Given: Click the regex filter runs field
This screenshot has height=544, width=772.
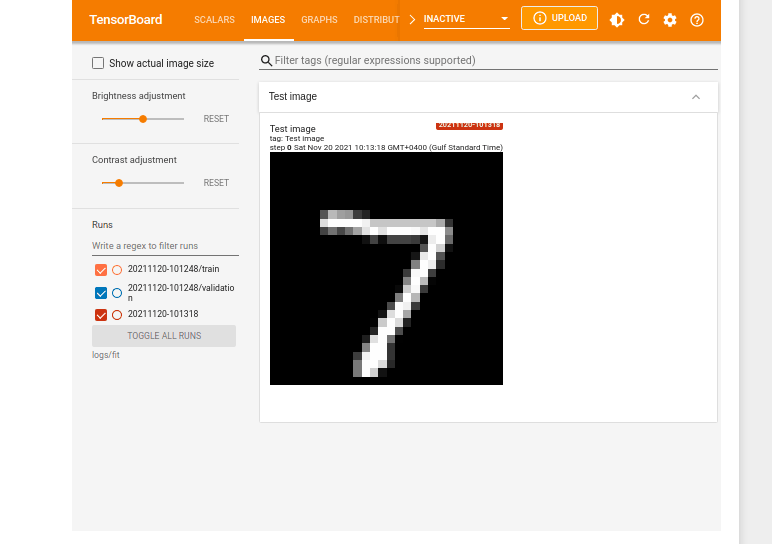Looking at the screenshot, I should pos(165,246).
